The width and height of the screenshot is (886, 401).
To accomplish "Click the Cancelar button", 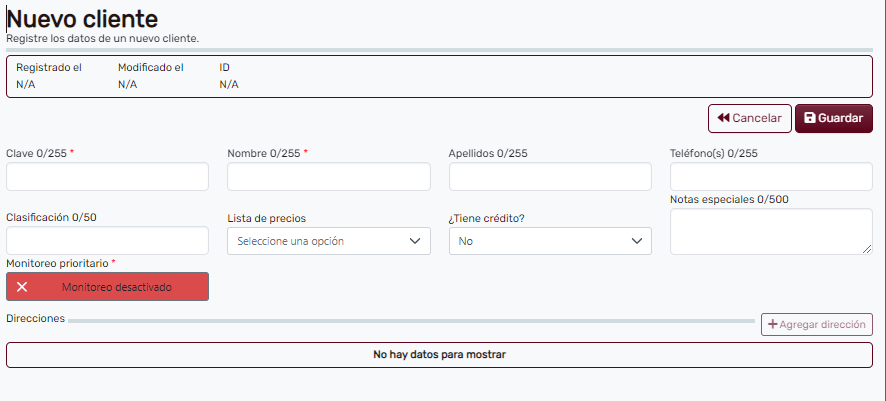I will (749, 119).
